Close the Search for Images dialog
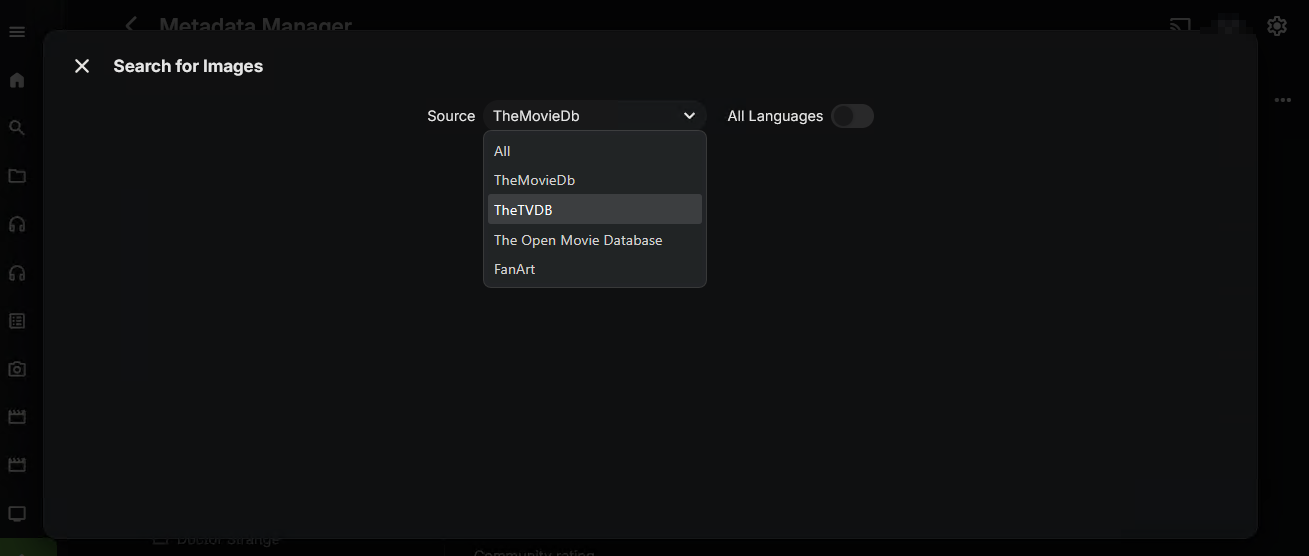Screen dimensions: 1309x556 pos(82,66)
